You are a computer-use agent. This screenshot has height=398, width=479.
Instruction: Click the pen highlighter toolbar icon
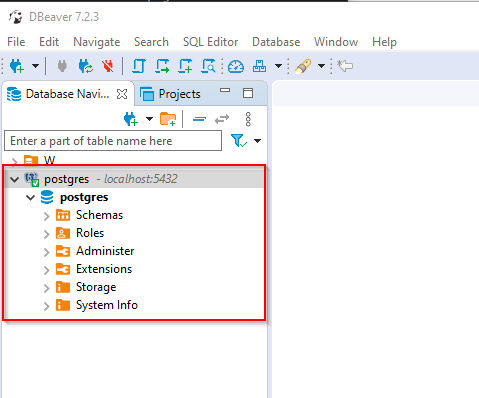(x=303, y=66)
